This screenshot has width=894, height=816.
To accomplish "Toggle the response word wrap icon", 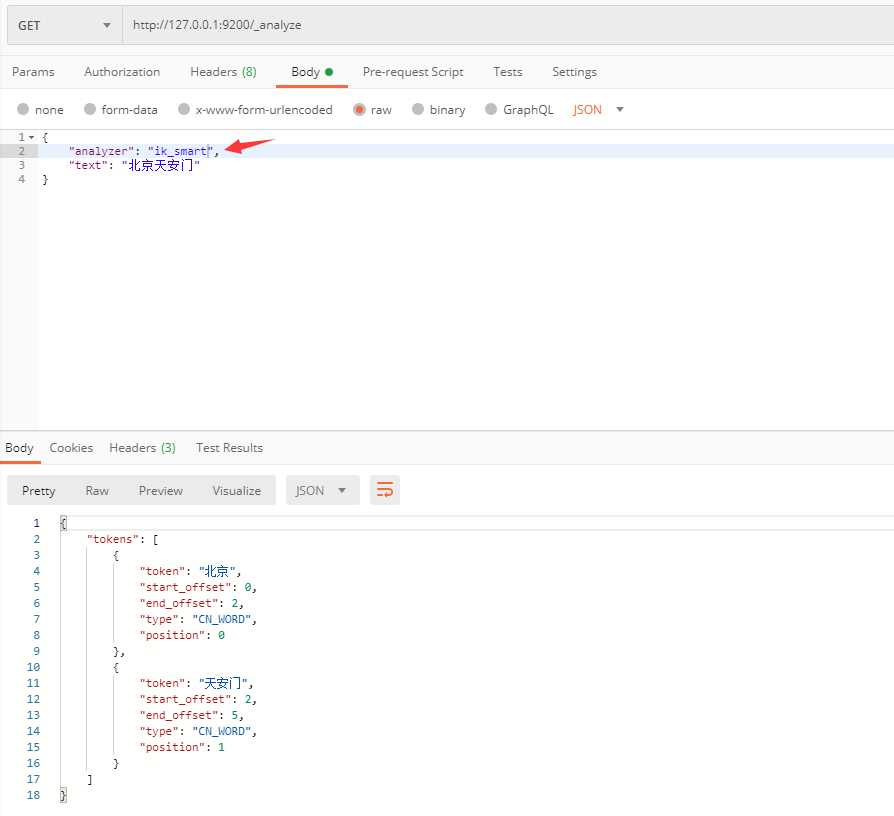I will pos(385,490).
